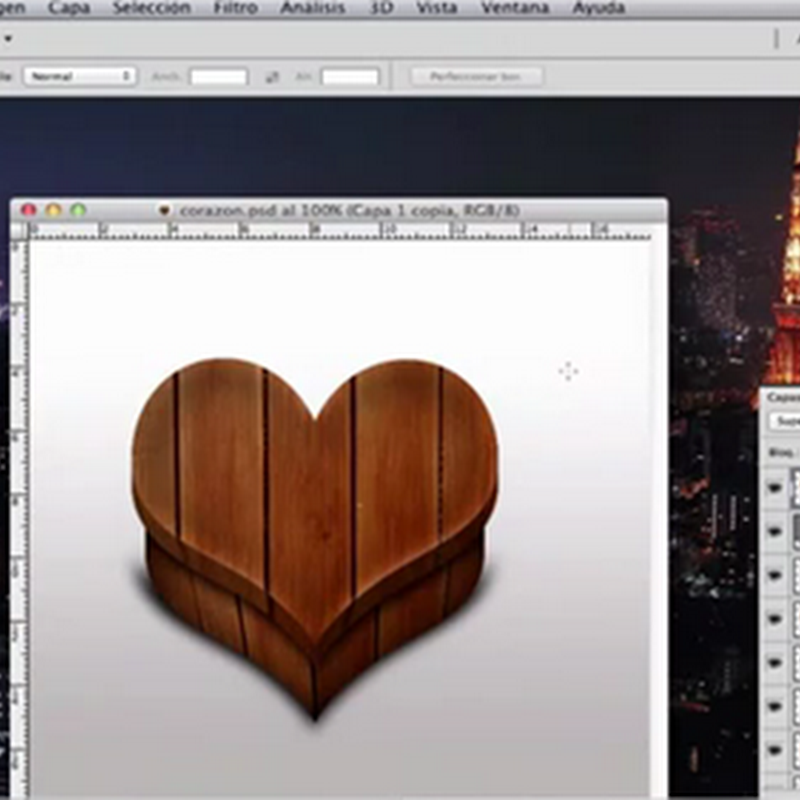Viewport: 800px width, 800px height.
Task: Open the tool preset picker arrow
Action: click(8, 38)
